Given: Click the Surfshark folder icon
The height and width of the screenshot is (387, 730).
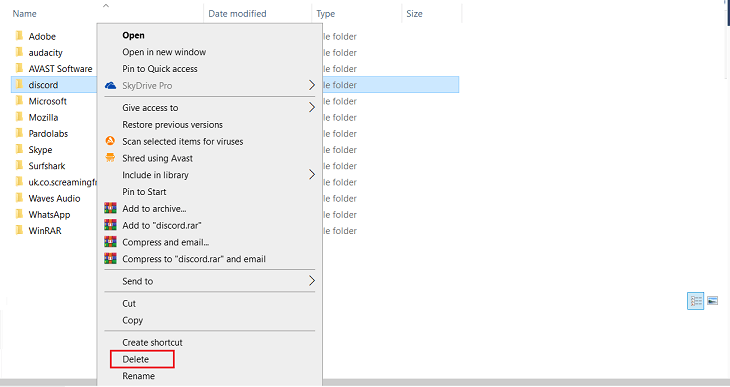Looking at the screenshot, I should (x=19, y=166).
